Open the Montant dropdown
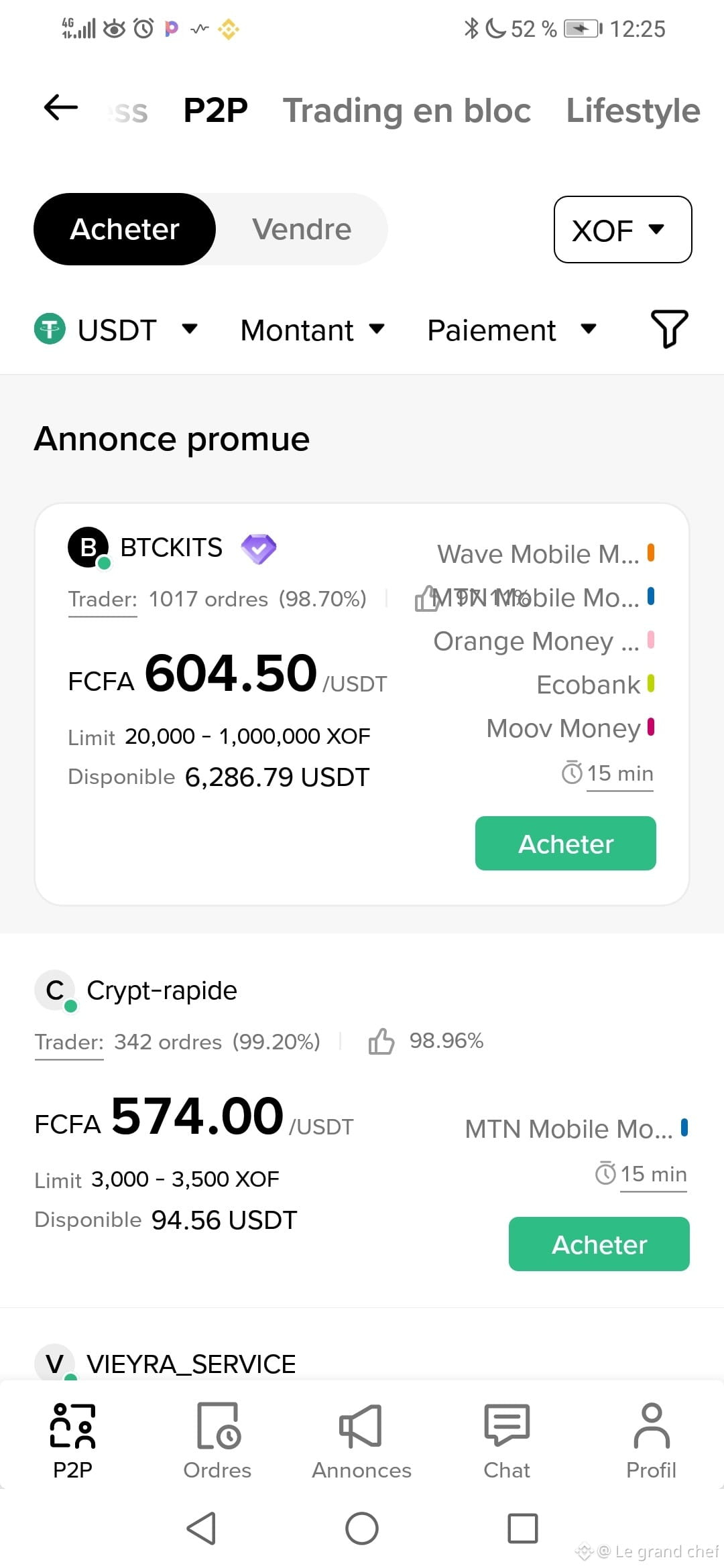Image resolution: width=724 pixels, height=1568 pixels. 312,330
